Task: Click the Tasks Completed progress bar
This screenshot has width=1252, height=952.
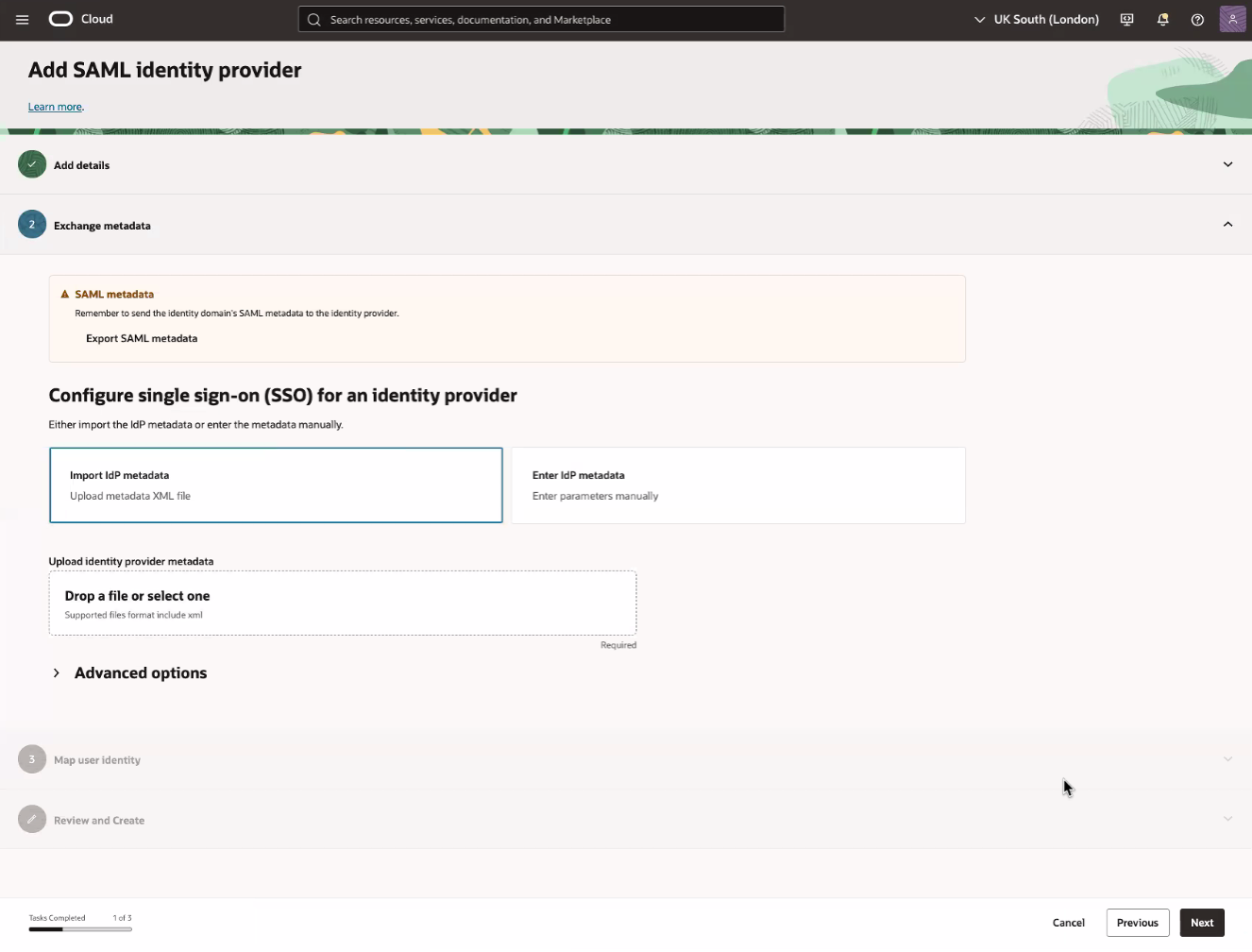Action: coord(80,929)
